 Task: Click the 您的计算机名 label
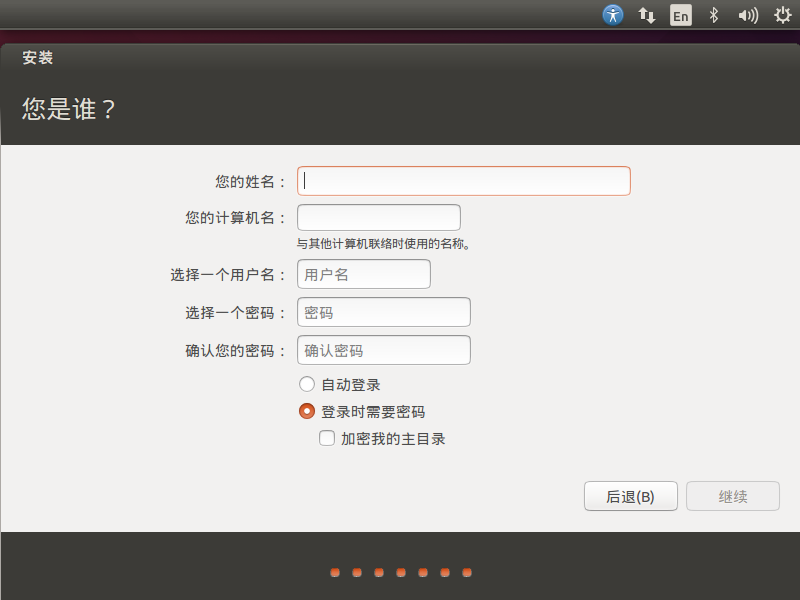click(x=236, y=218)
